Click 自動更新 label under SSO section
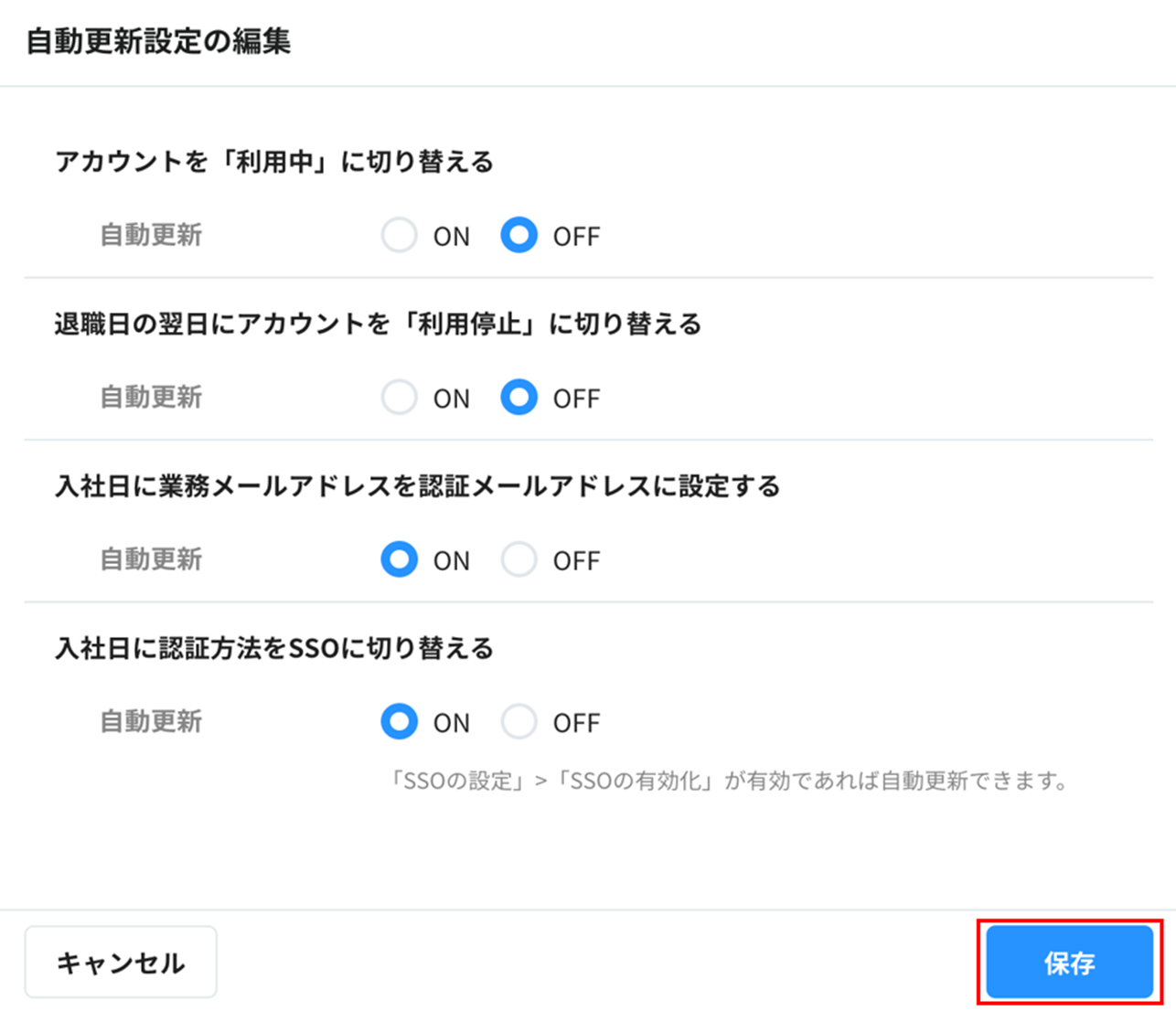This screenshot has width=1176, height=1011. tap(151, 722)
